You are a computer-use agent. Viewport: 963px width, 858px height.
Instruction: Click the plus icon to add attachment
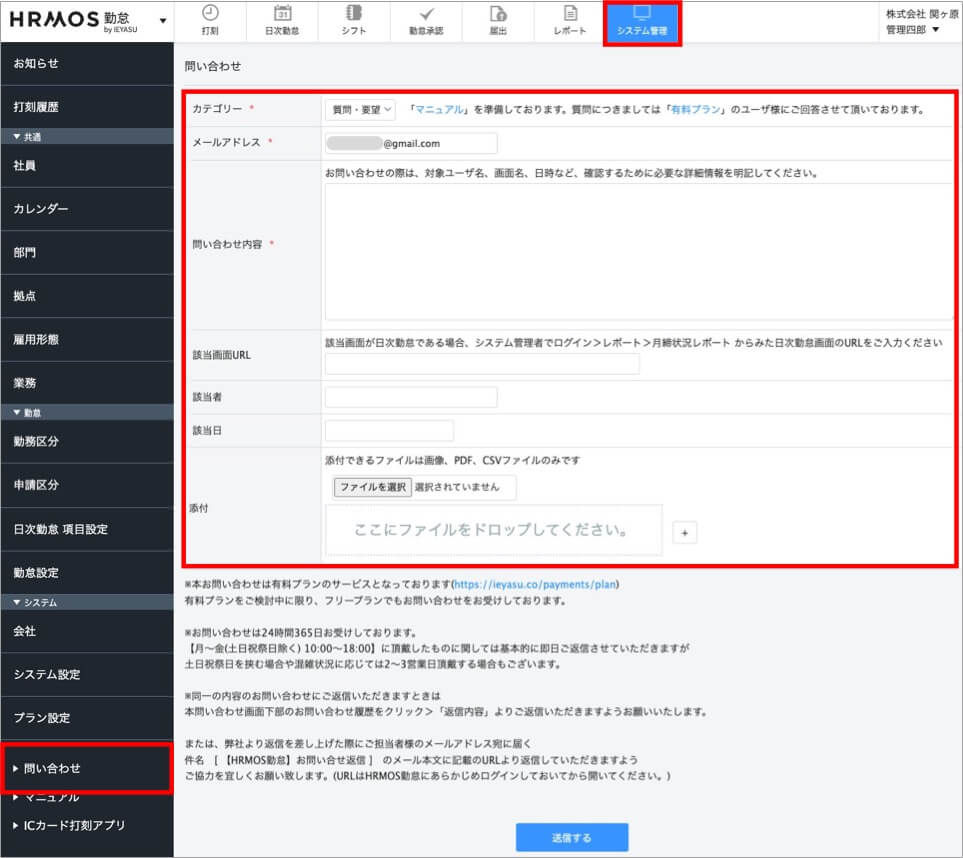[x=685, y=533]
